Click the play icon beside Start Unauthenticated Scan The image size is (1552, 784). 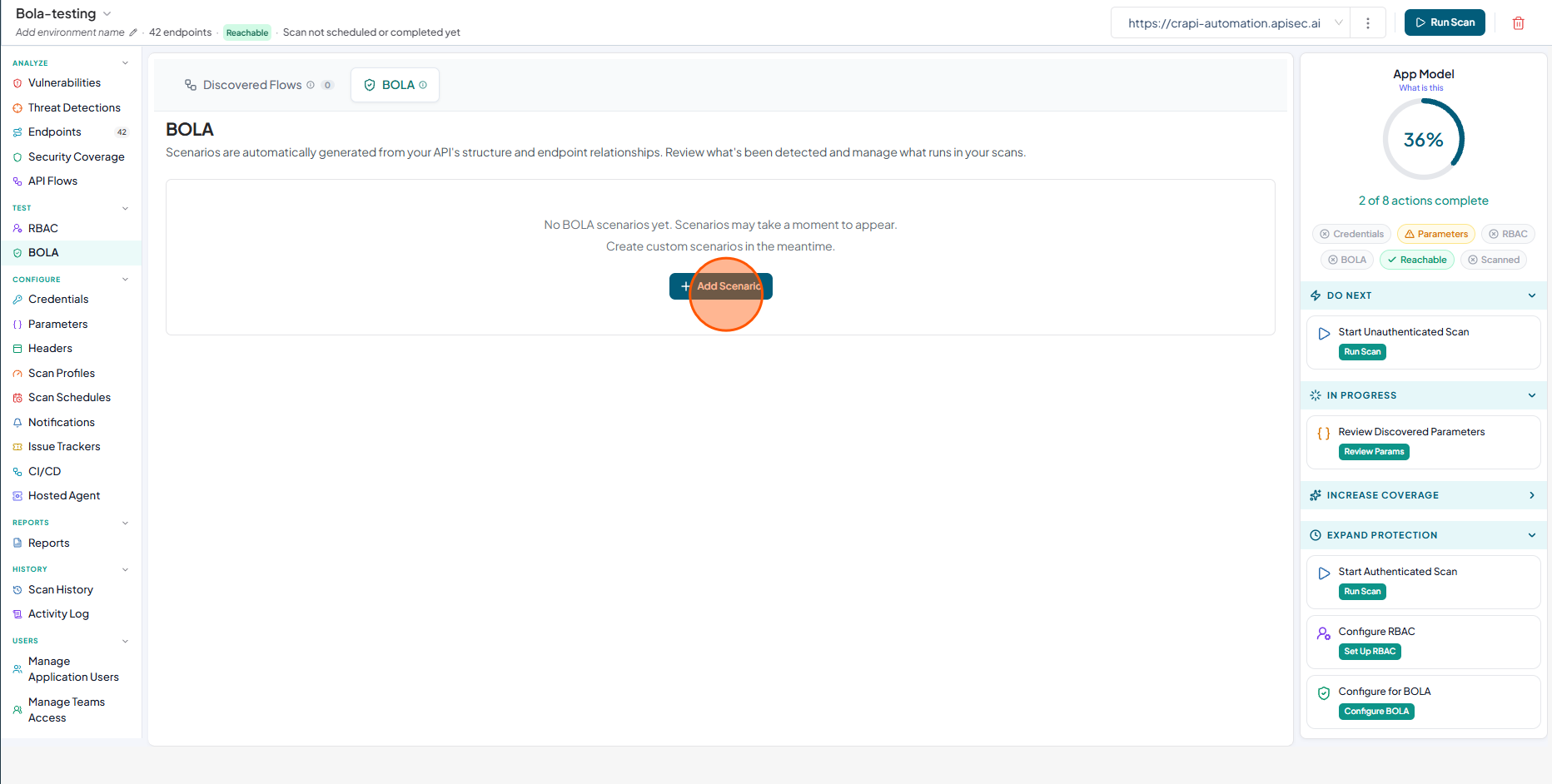point(1324,334)
